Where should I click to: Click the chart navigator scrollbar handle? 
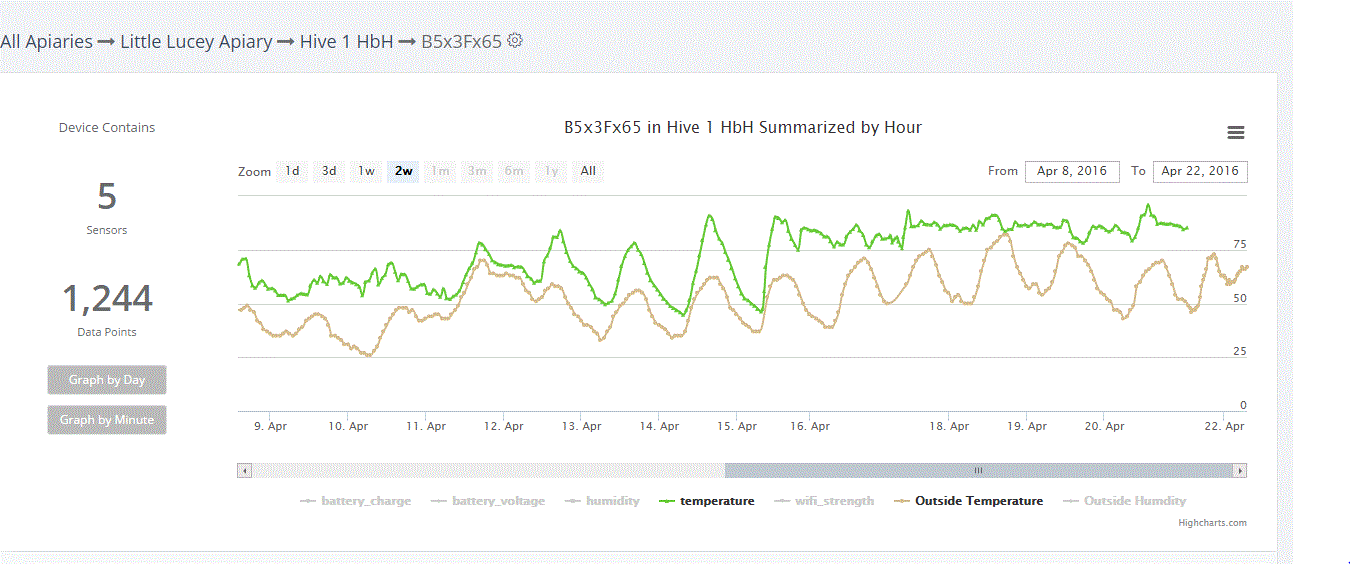(x=979, y=470)
